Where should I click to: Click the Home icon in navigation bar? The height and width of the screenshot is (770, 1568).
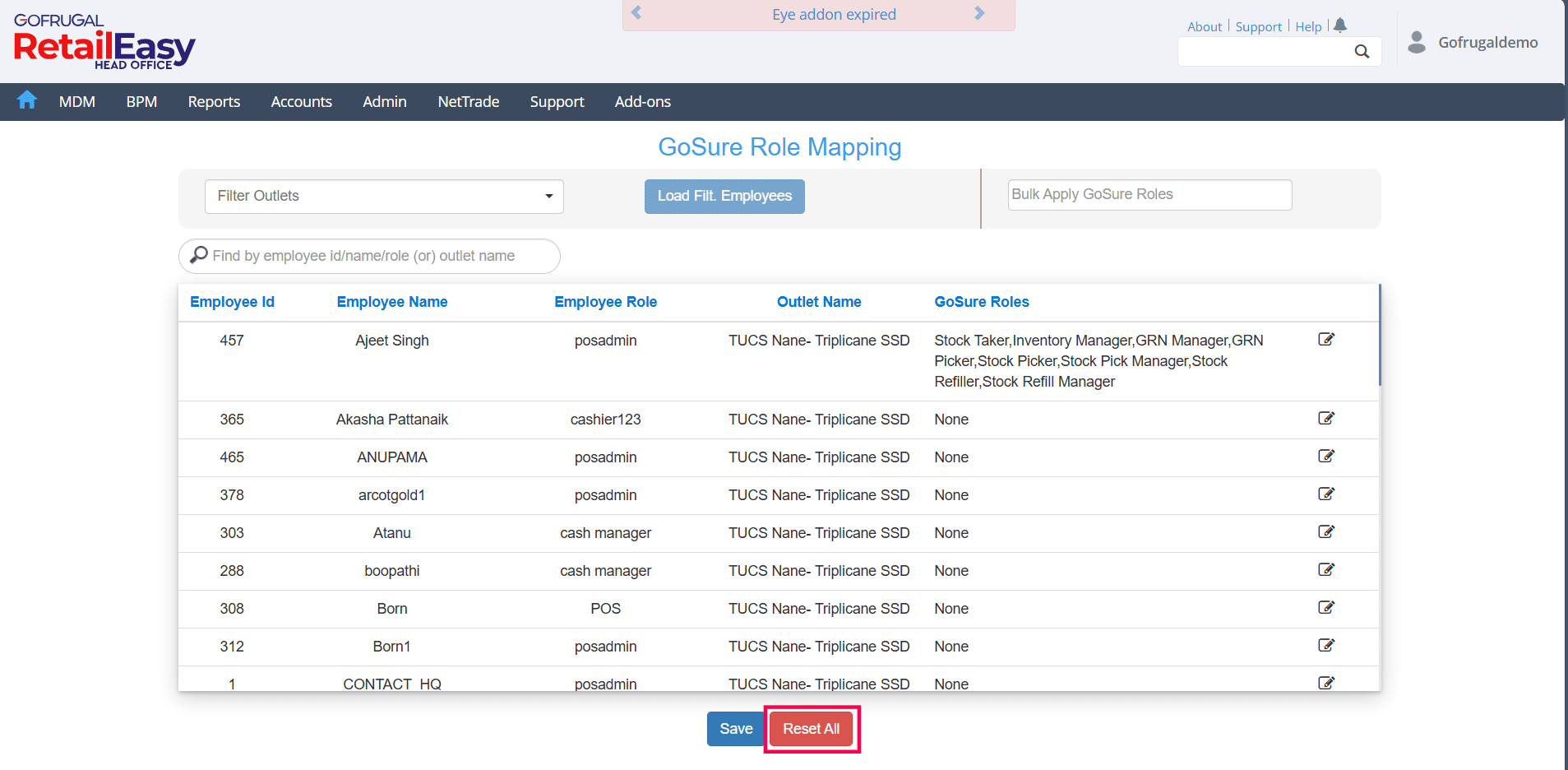tap(27, 100)
